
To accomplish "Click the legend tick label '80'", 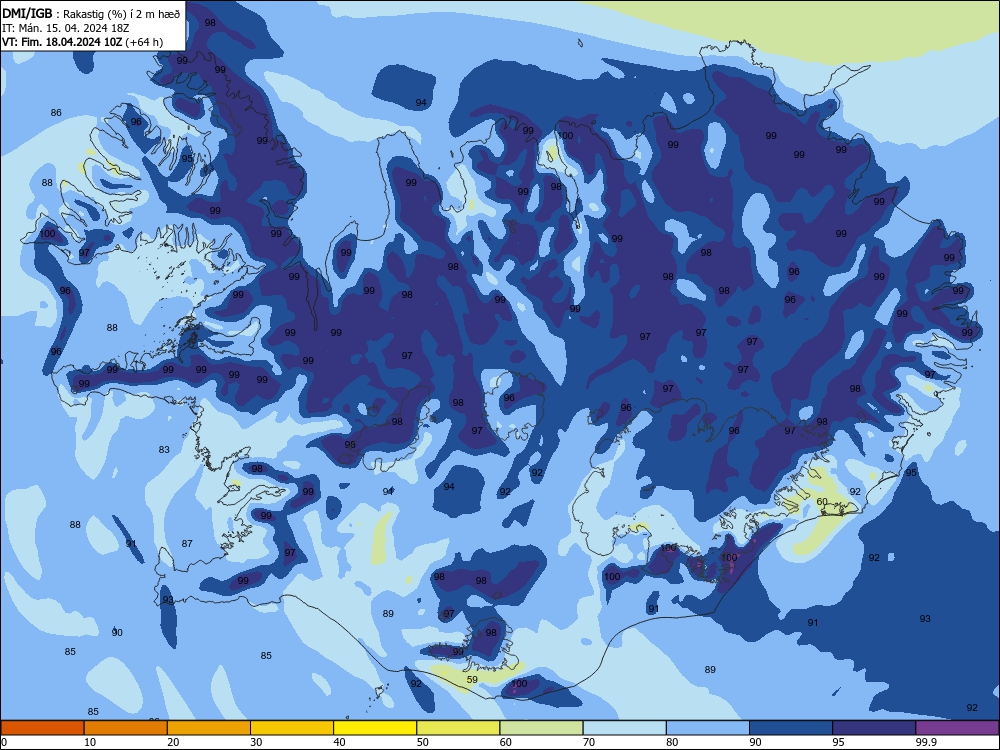I will [672, 742].
